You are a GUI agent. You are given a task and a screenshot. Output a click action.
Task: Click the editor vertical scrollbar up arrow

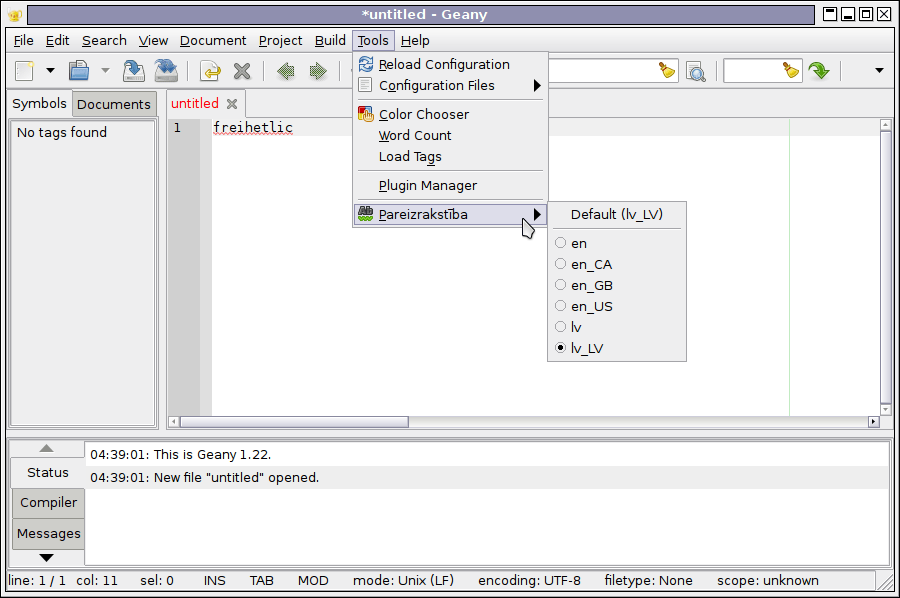885,125
